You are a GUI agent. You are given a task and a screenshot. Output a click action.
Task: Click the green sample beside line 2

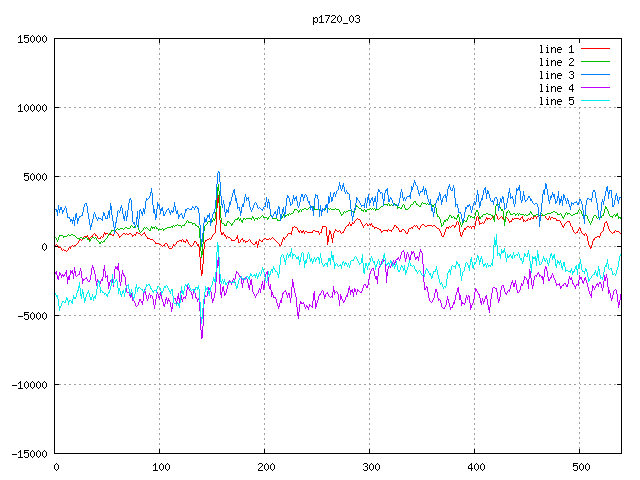point(595,62)
